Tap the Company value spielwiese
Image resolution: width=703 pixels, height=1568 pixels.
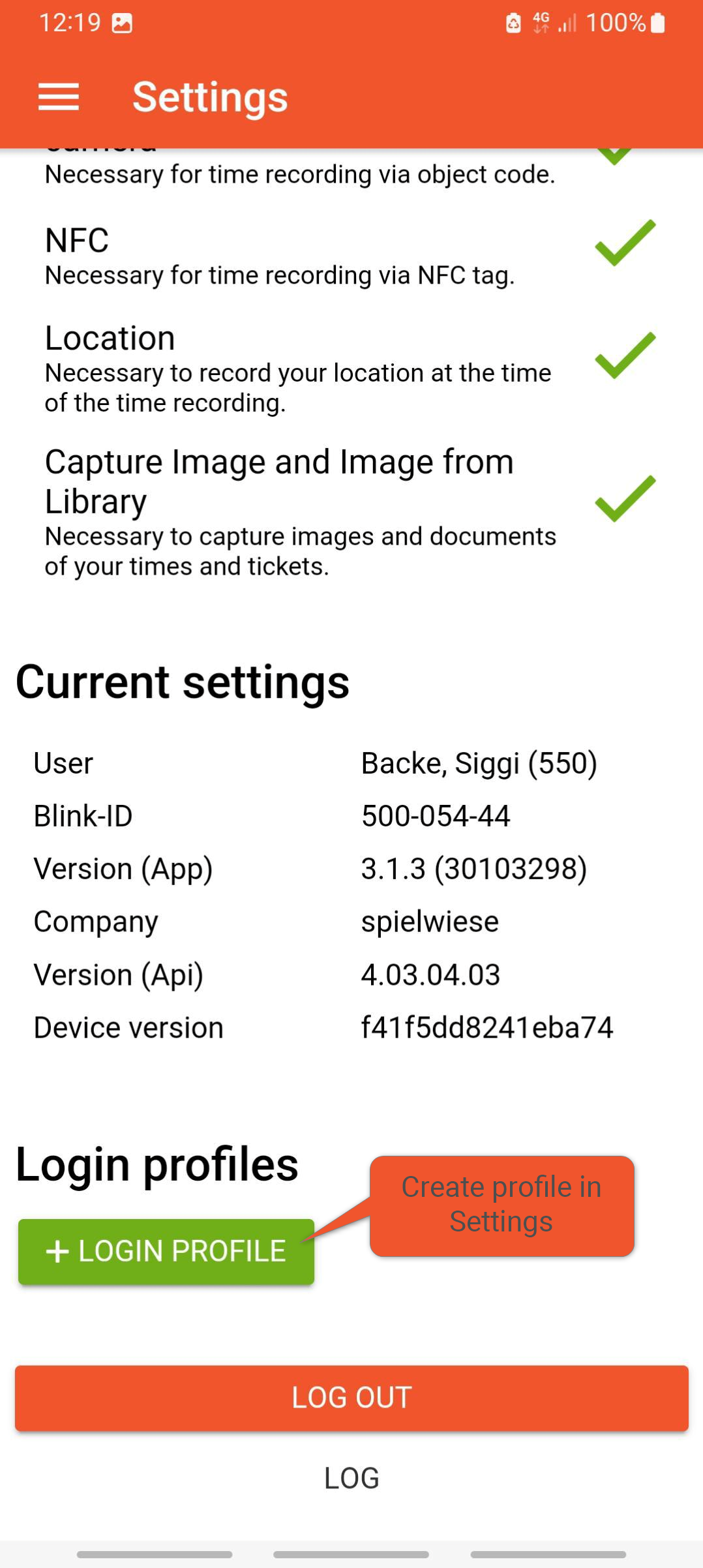pos(430,922)
